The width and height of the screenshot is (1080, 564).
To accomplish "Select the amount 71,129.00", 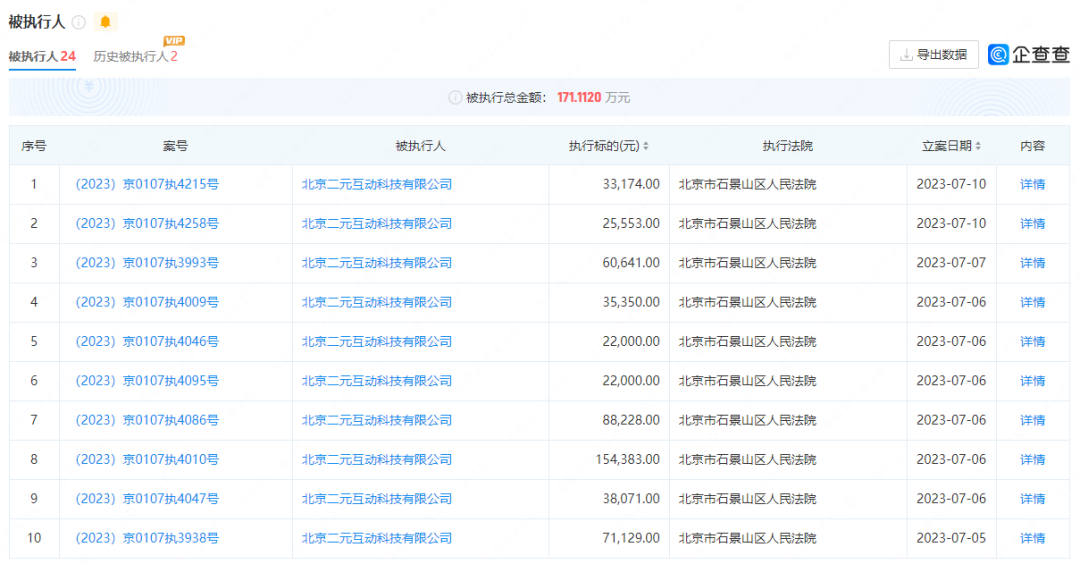I will [631, 538].
